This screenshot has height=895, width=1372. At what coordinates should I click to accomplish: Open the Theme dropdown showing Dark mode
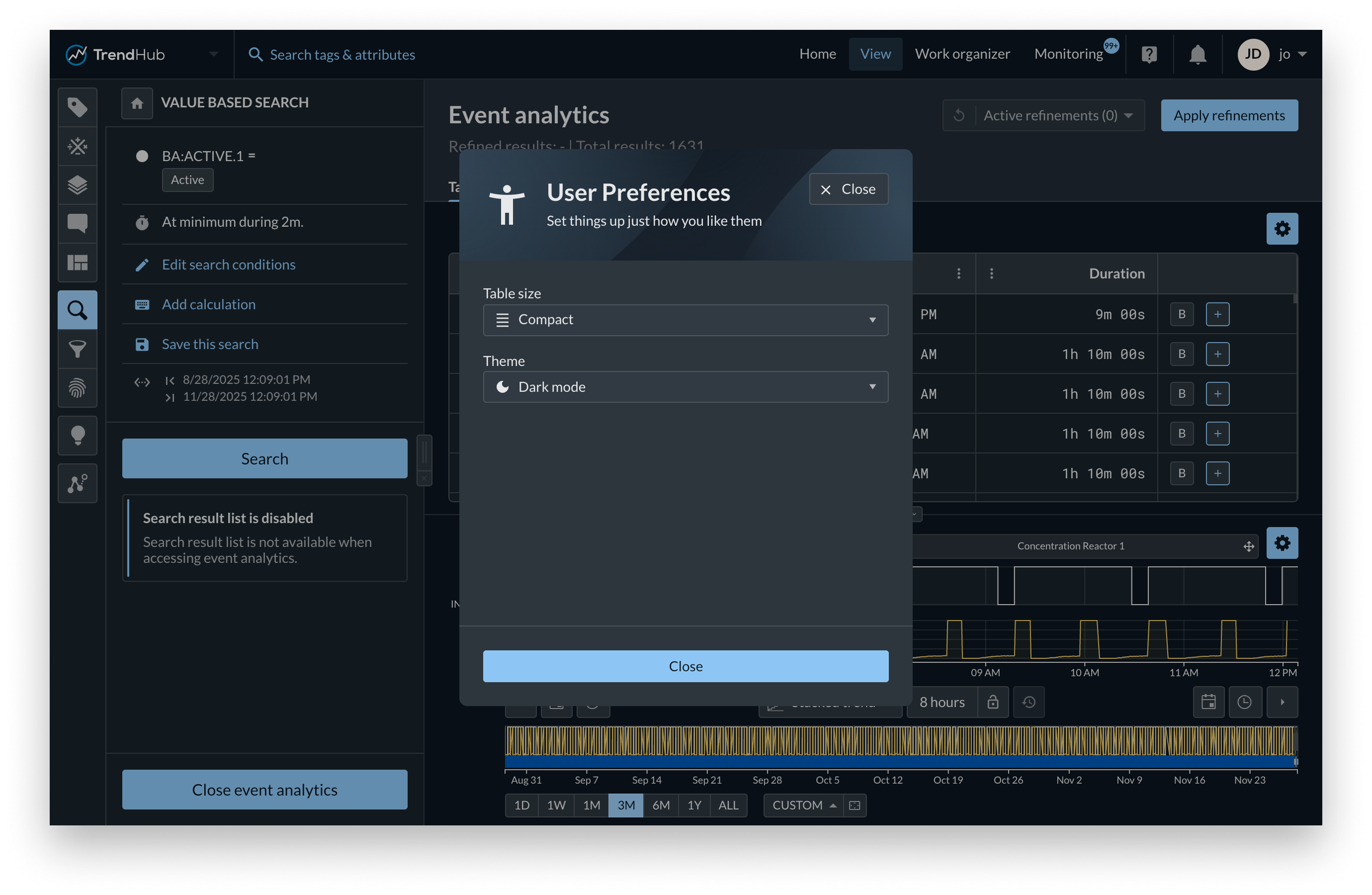point(686,387)
